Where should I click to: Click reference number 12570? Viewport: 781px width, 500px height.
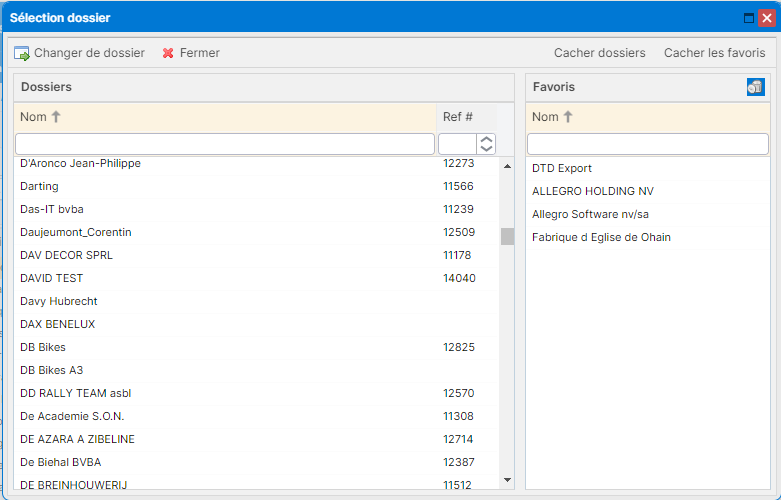(459, 393)
